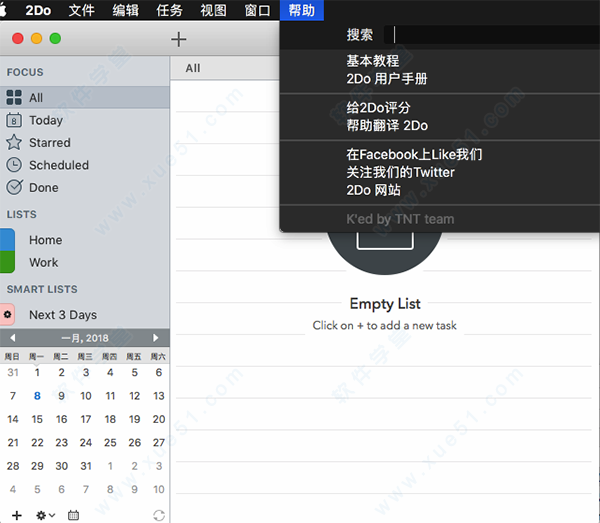The image size is (600, 523).
Task: Select date 22 in the calendar
Action: click(x=37, y=443)
